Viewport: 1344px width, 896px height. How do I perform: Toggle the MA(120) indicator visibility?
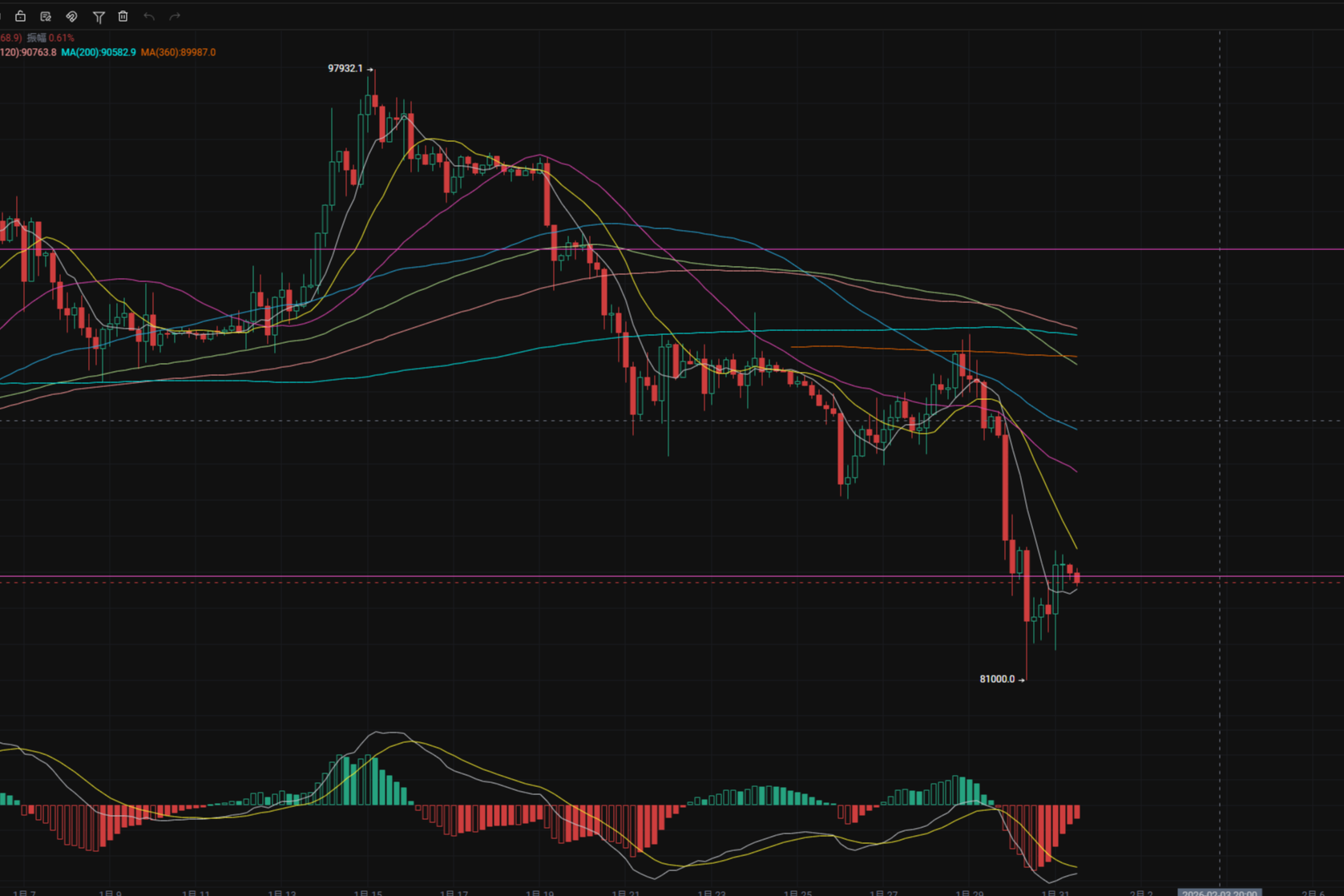click(x=26, y=52)
